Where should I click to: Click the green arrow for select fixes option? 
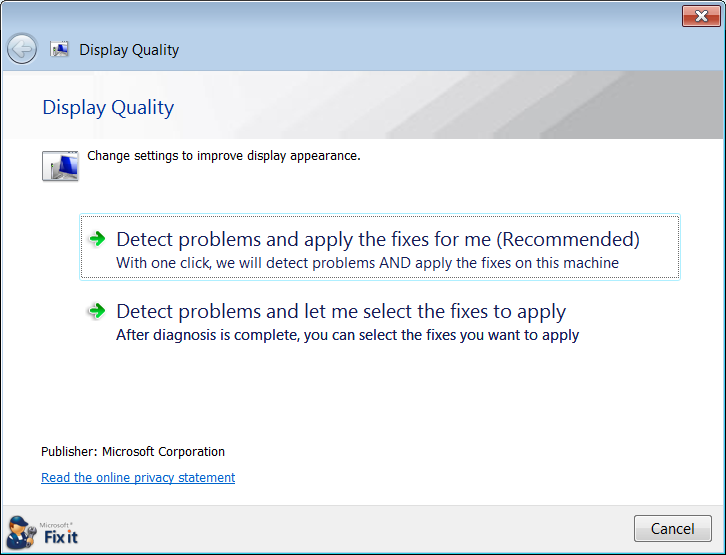coord(97,311)
